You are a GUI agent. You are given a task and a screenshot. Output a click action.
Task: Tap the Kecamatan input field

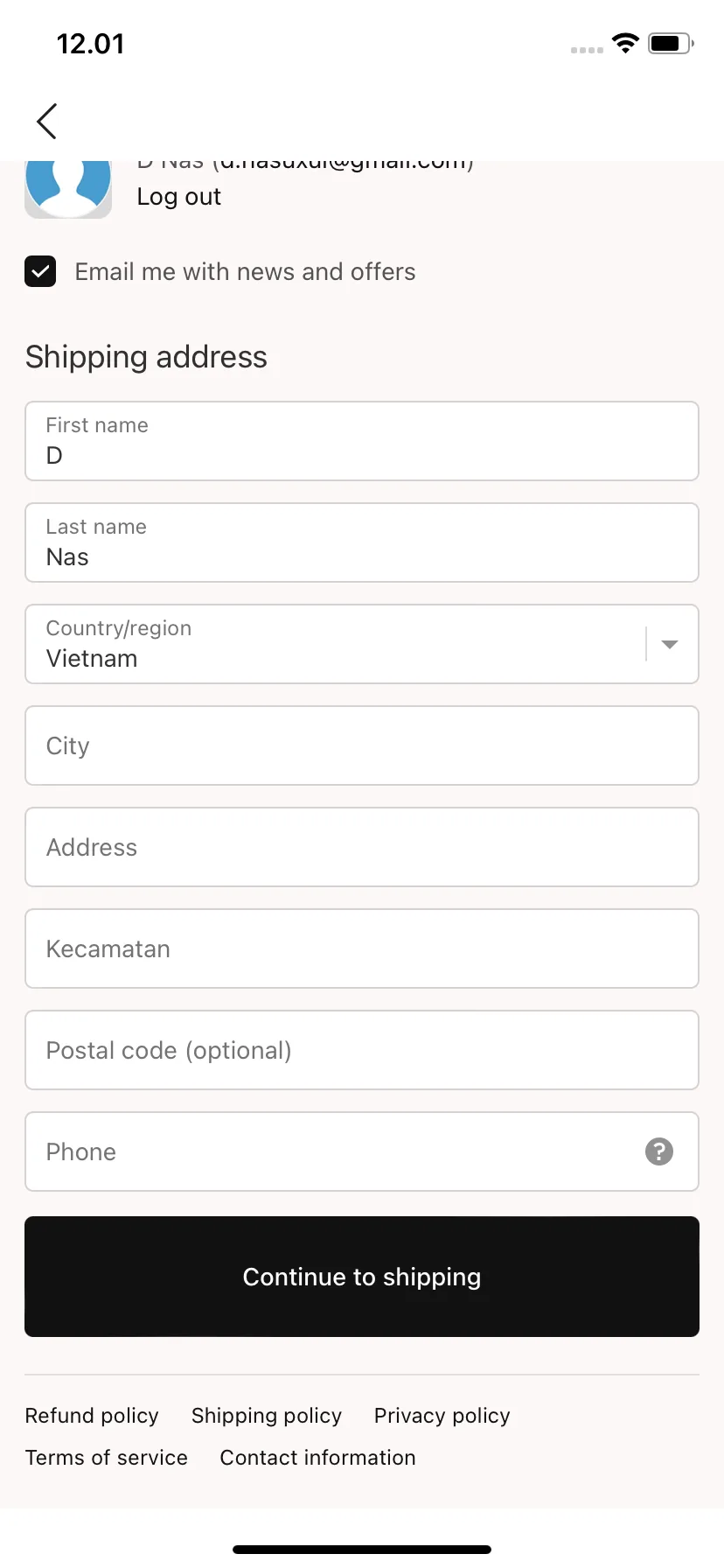(x=362, y=948)
